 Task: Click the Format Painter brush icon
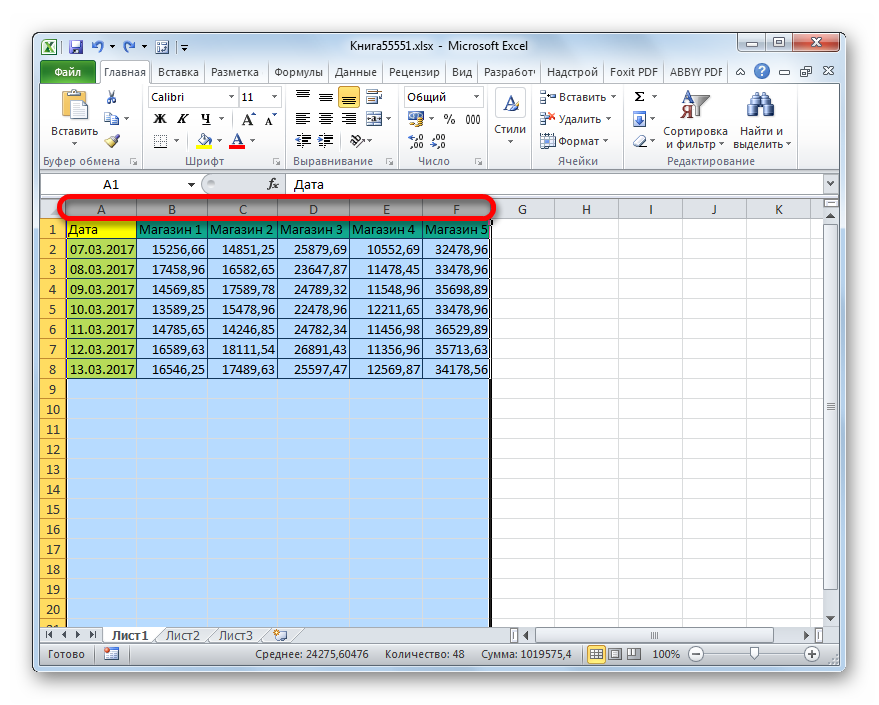click(x=112, y=141)
